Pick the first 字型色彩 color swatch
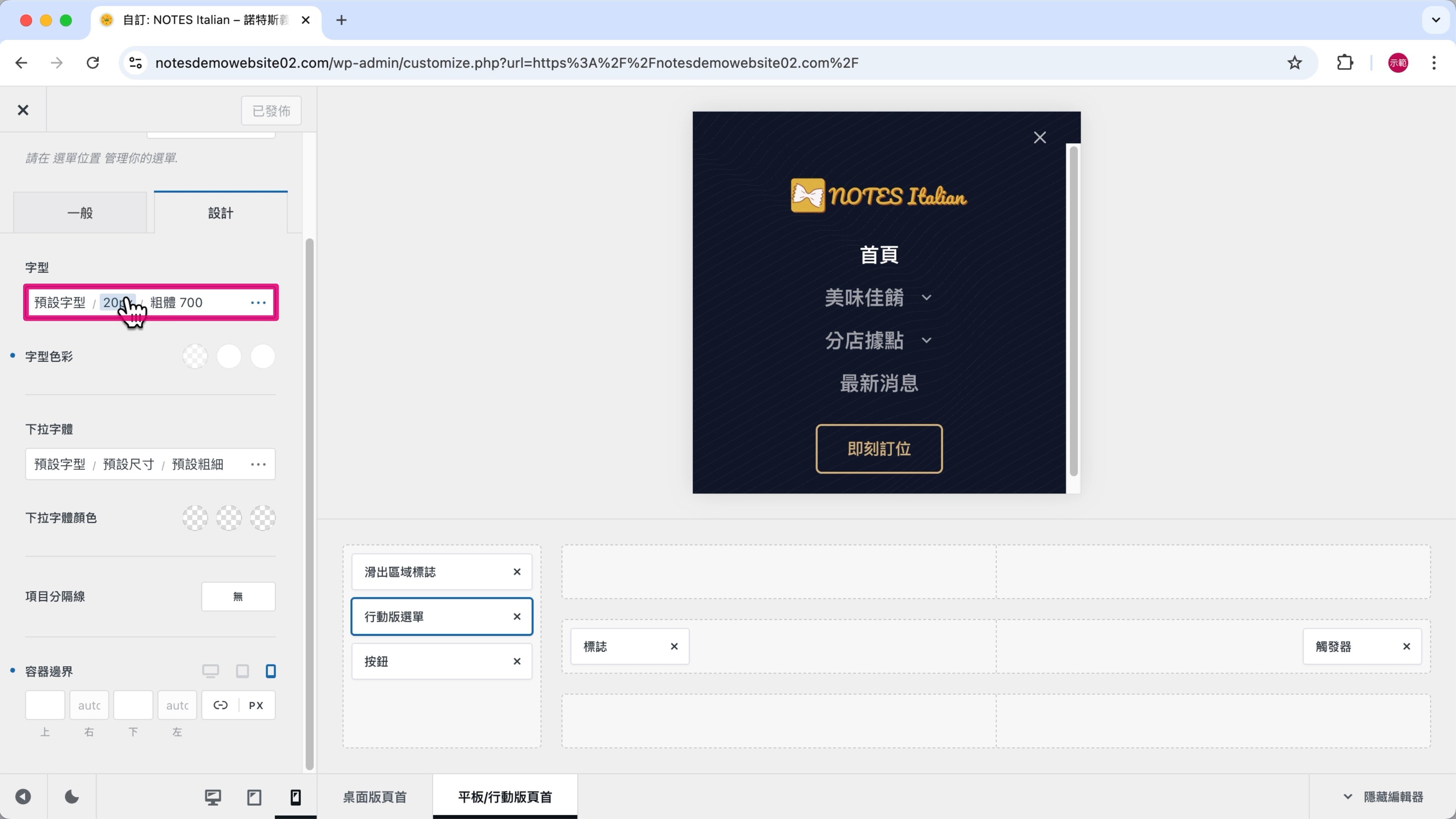The width and height of the screenshot is (1456, 819). 195,357
